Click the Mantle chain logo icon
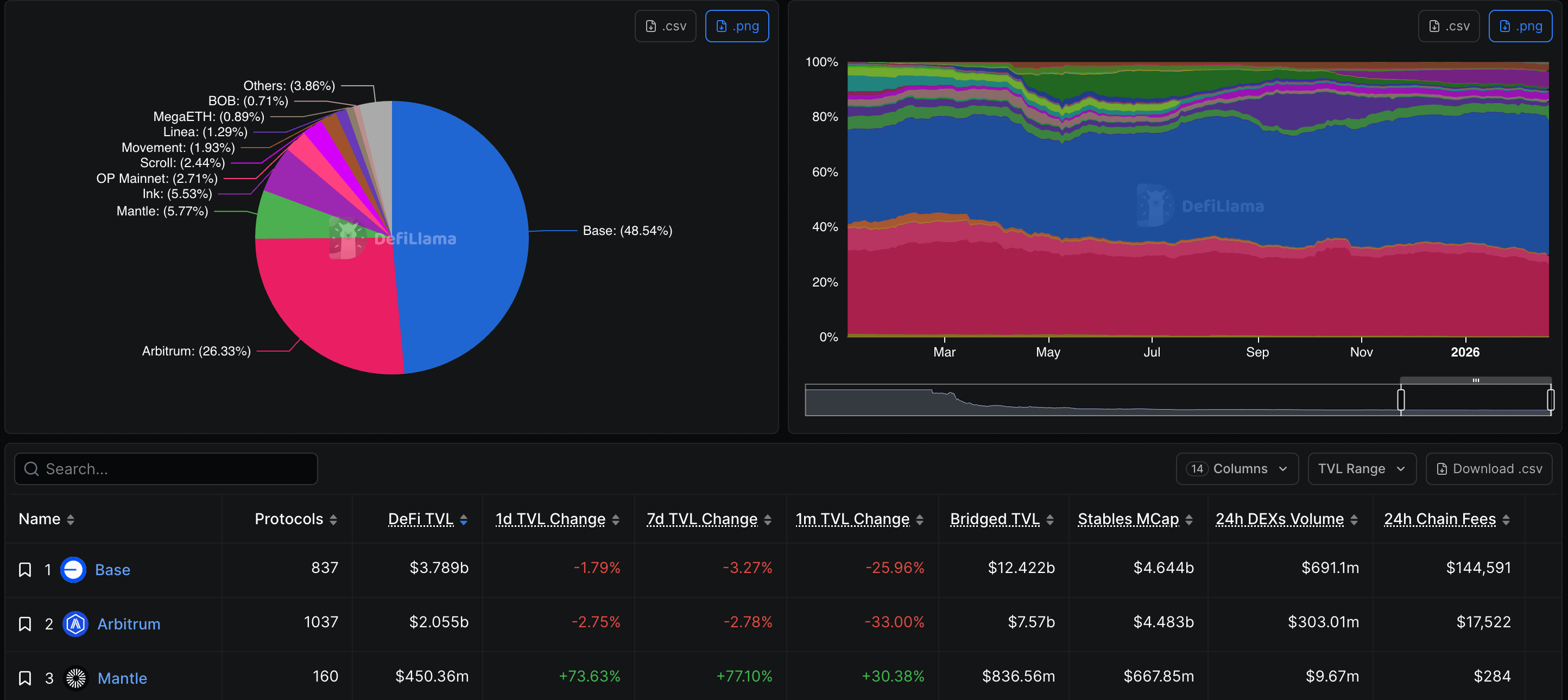 pyautogui.click(x=76, y=678)
